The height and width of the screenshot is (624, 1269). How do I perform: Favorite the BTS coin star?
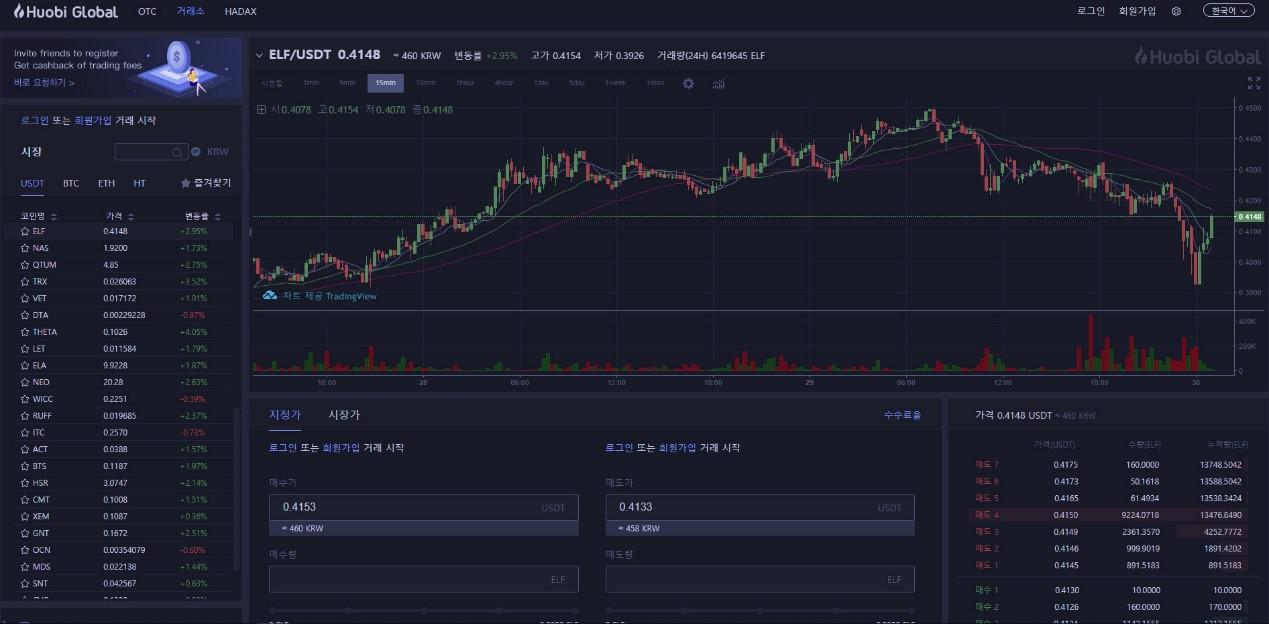coord(25,466)
